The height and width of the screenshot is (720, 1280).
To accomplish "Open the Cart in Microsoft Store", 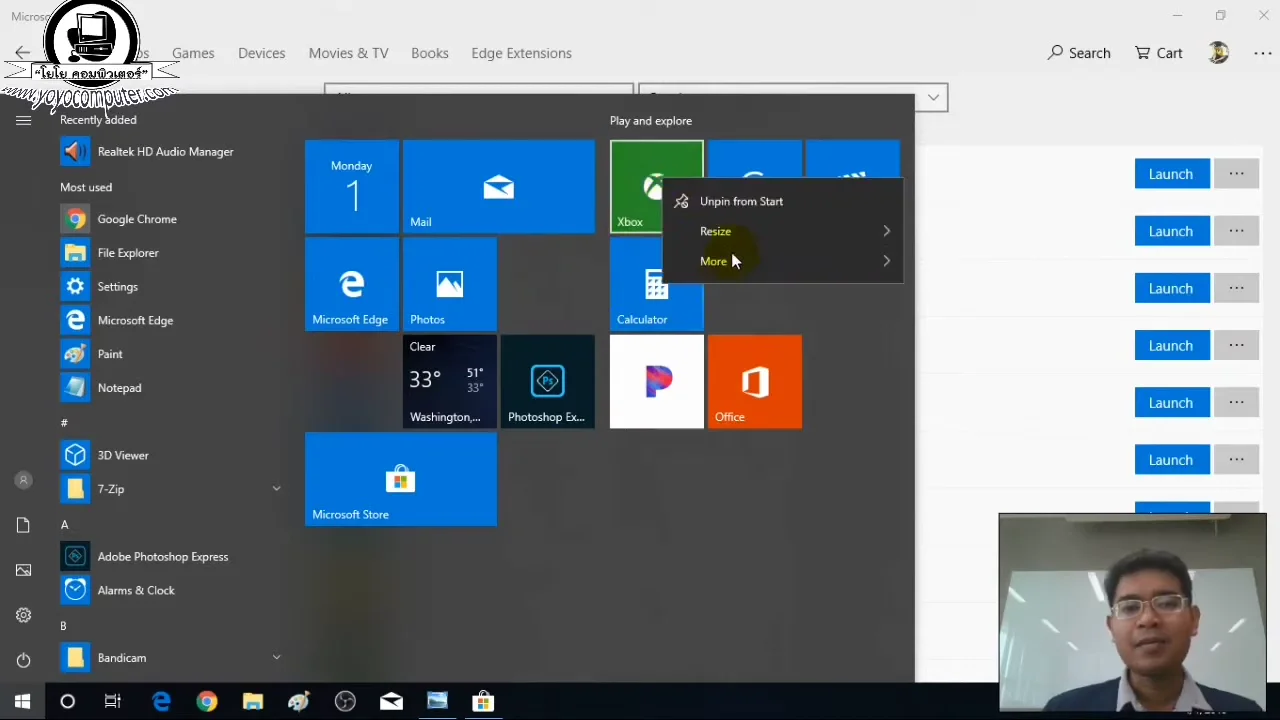I will coord(1158,53).
